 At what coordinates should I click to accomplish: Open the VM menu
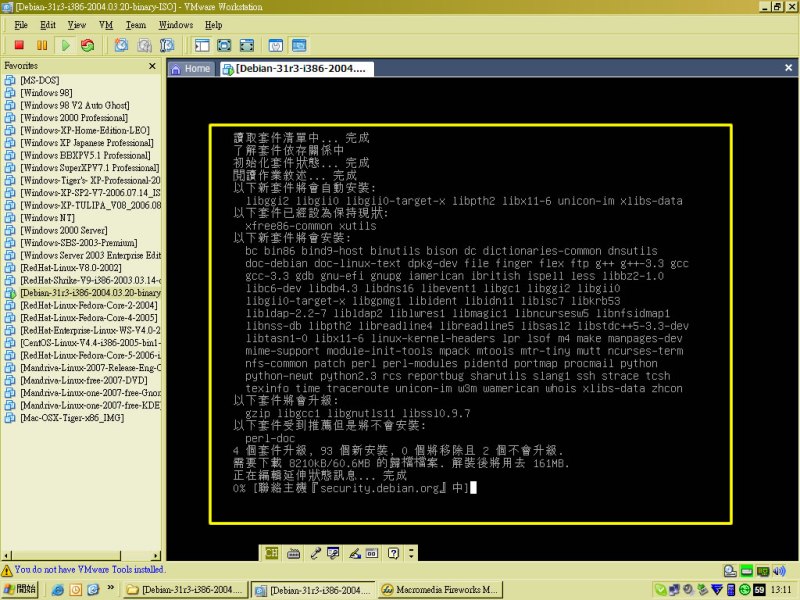click(106, 25)
